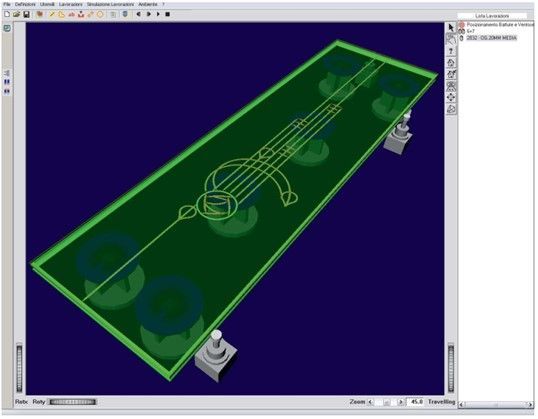Open the Definizioni menu

(25, 4)
